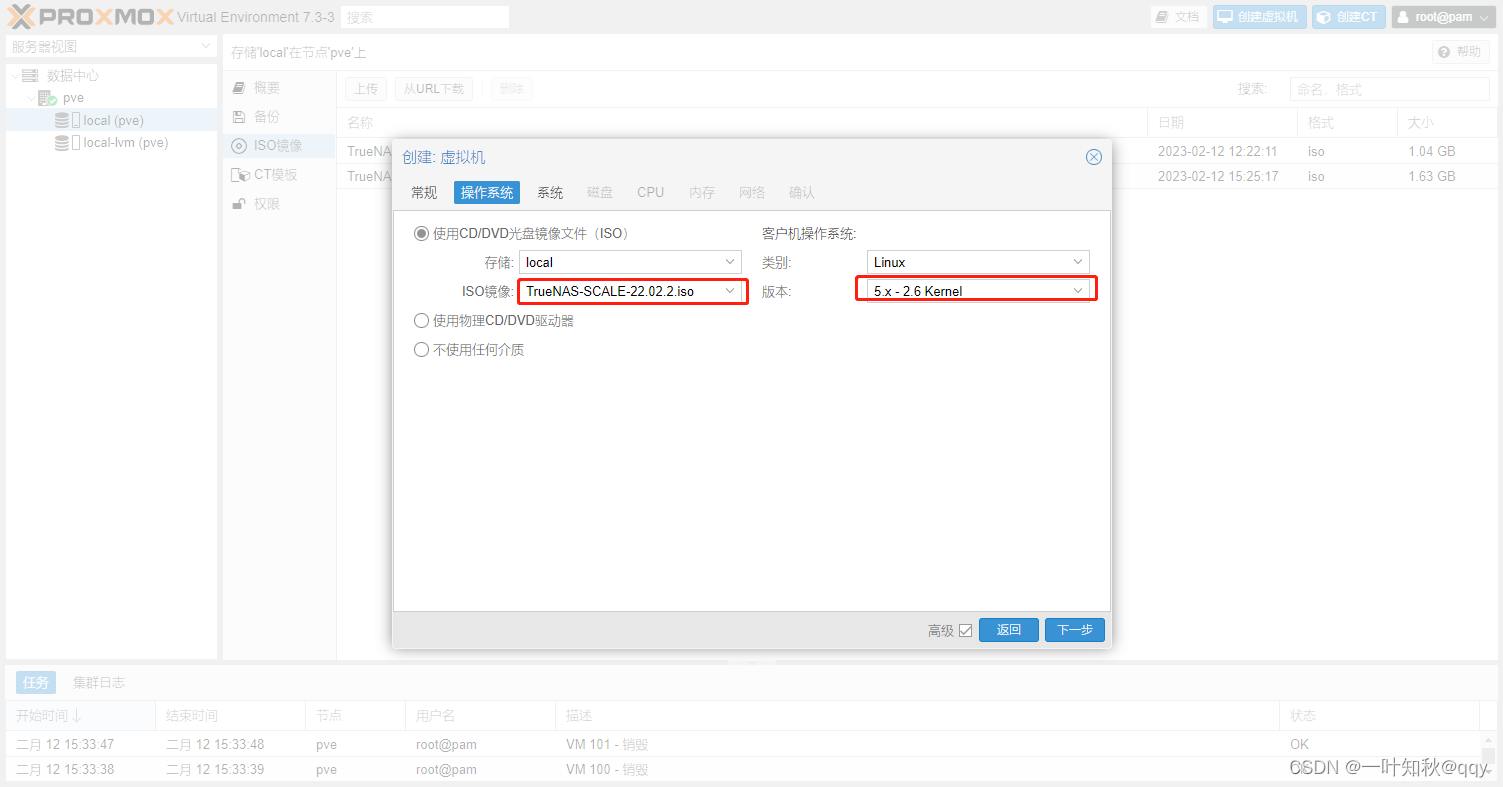Select local-lvm (pve) storage in tree
The image size is (1503, 787).
111,142
